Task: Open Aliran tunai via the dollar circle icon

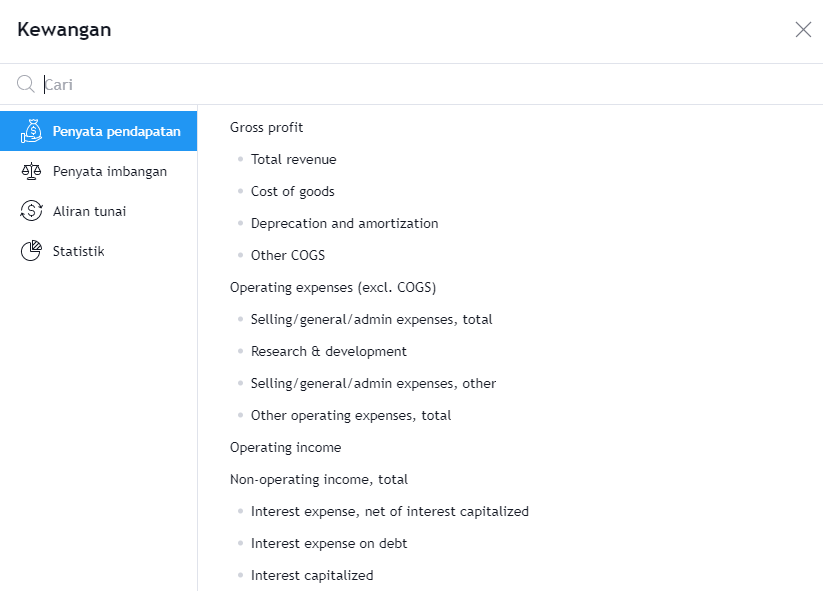Action: click(x=33, y=210)
